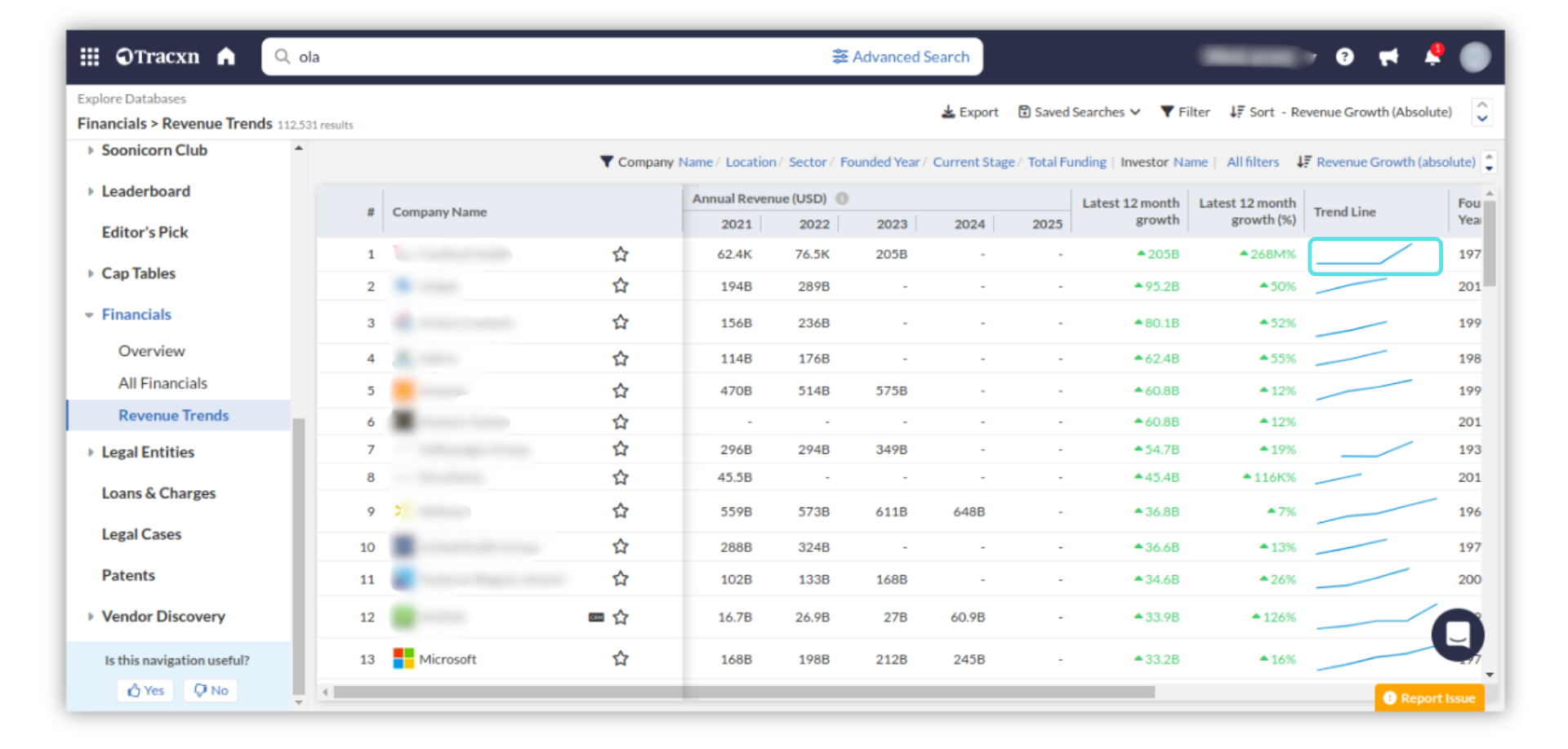Click the user profile avatar
The image size is (1568, 749).
pos(1475,56)
